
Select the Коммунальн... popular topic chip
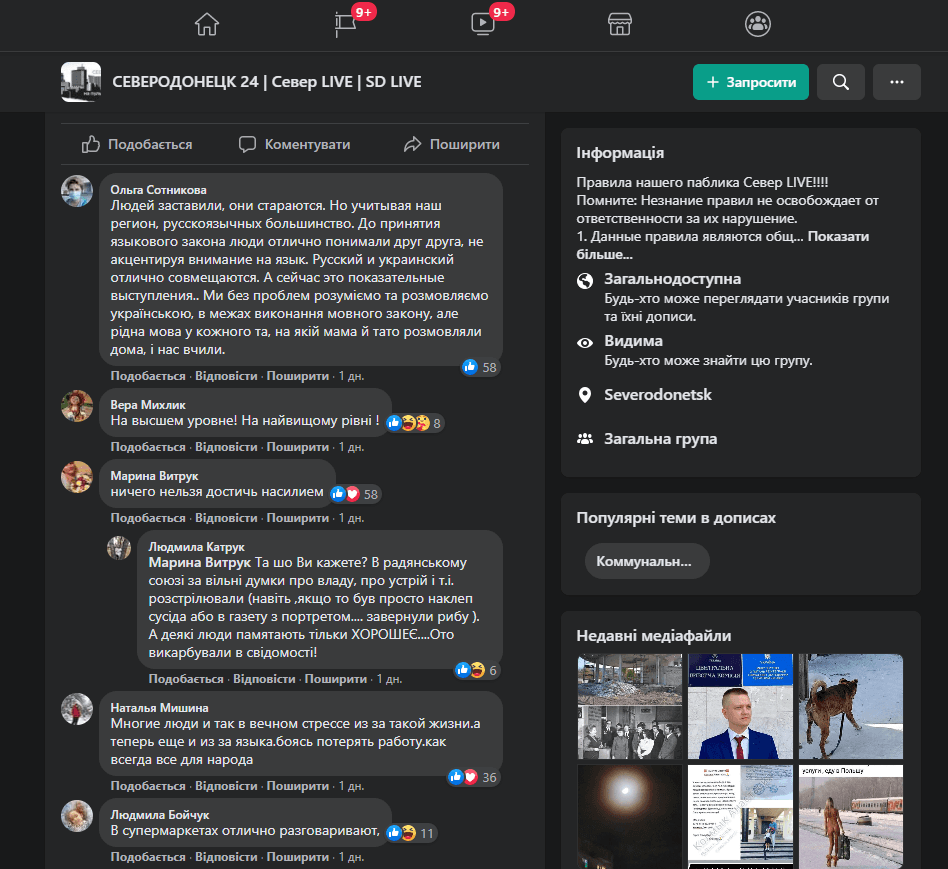pos(646,561)
